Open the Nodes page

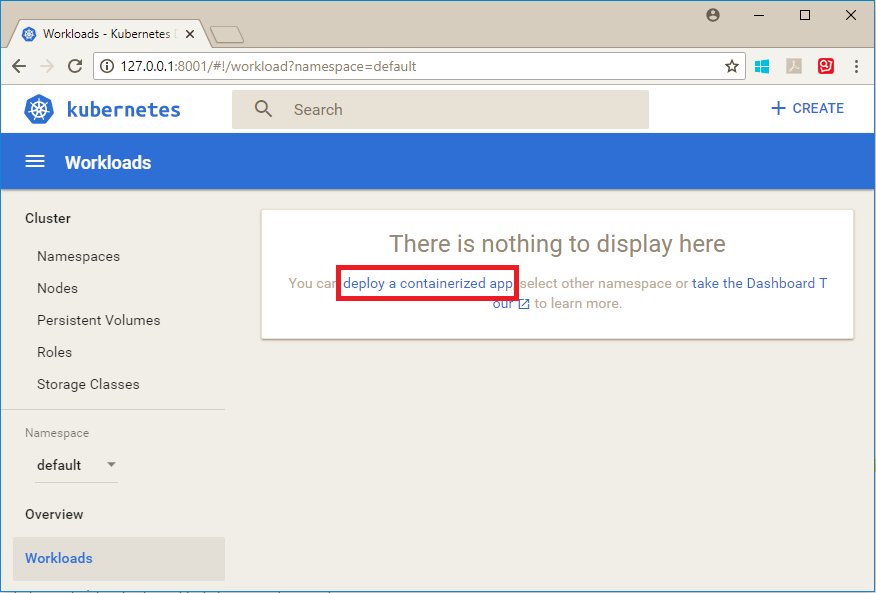(x=58, y=288)
